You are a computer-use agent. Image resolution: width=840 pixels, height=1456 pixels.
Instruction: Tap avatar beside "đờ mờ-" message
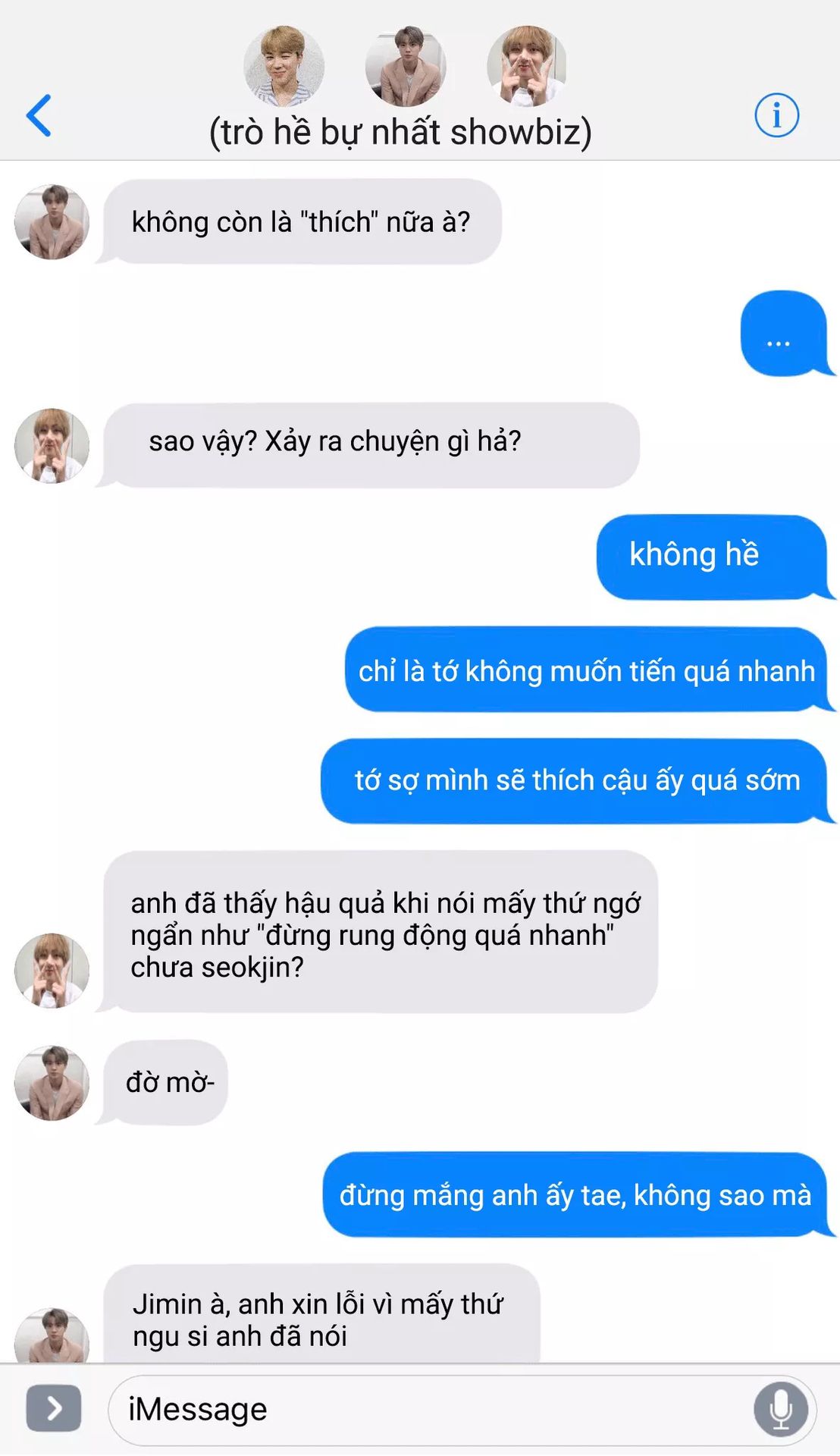(x=52, y=1083)
